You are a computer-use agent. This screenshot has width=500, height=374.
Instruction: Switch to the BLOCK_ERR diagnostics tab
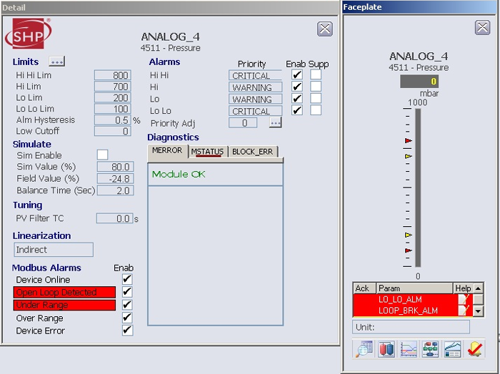pos(252,152)
